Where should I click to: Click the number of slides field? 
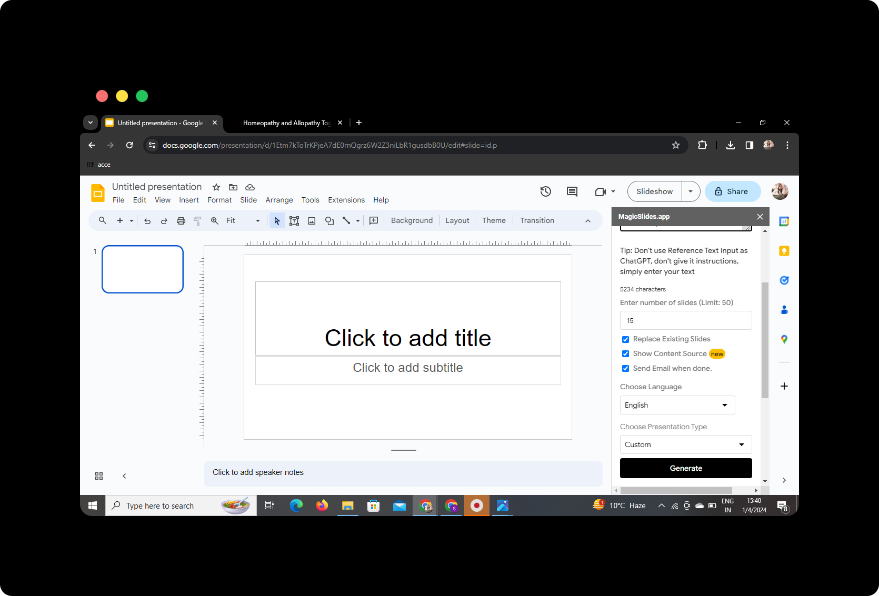tap(686, 321)
